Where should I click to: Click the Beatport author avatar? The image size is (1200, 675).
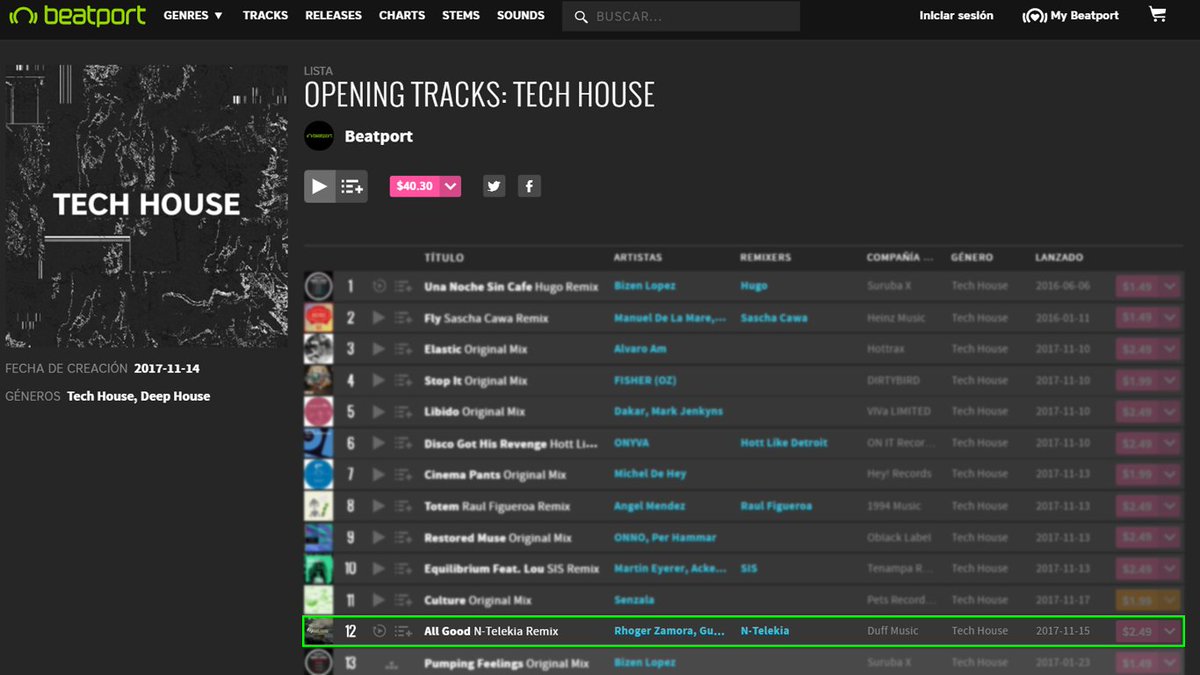point(319,136)
